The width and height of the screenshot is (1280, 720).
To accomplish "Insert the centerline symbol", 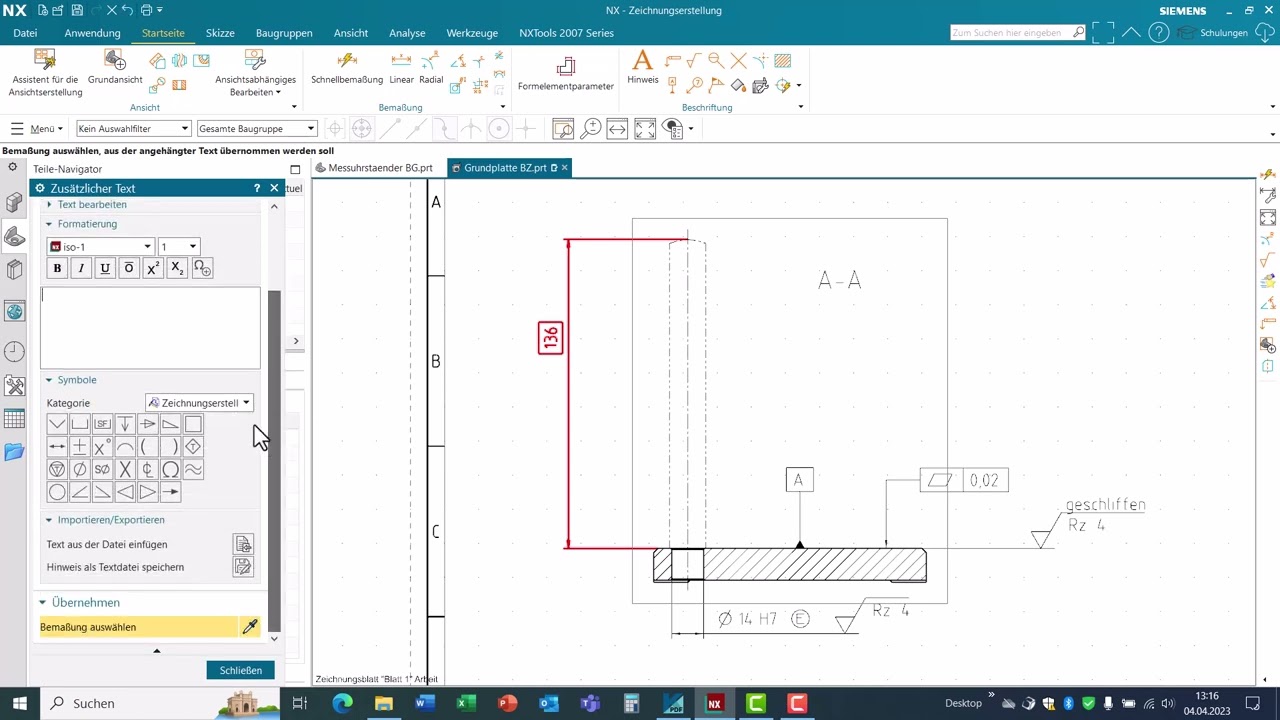I will click(147, 469).
